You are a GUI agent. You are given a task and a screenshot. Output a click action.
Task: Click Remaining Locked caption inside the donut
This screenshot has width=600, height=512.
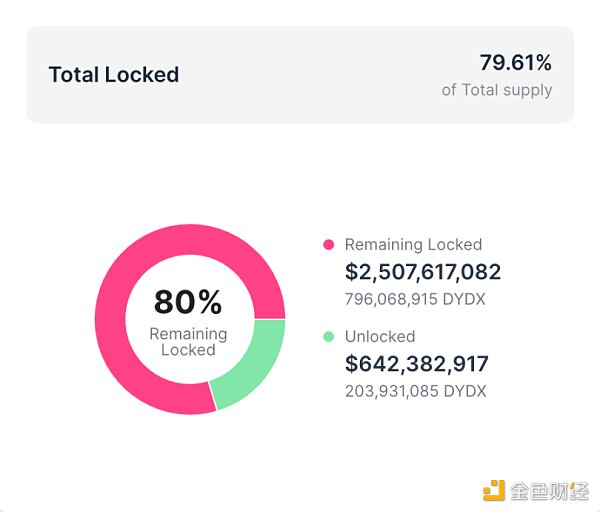(188, 342)
